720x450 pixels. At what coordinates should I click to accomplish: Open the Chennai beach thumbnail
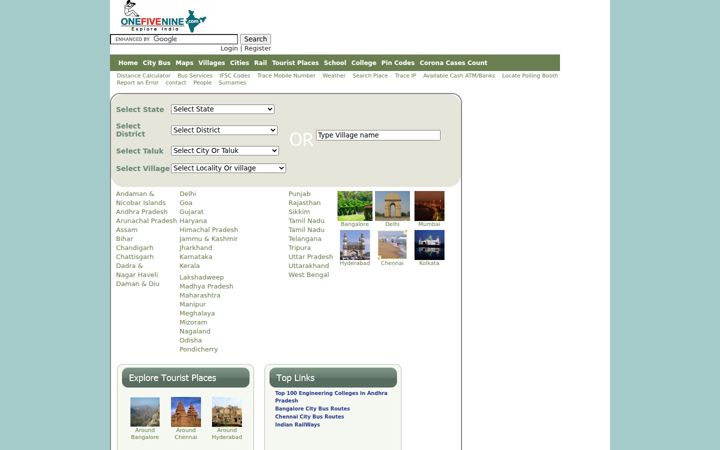click(x=392, y=245)
